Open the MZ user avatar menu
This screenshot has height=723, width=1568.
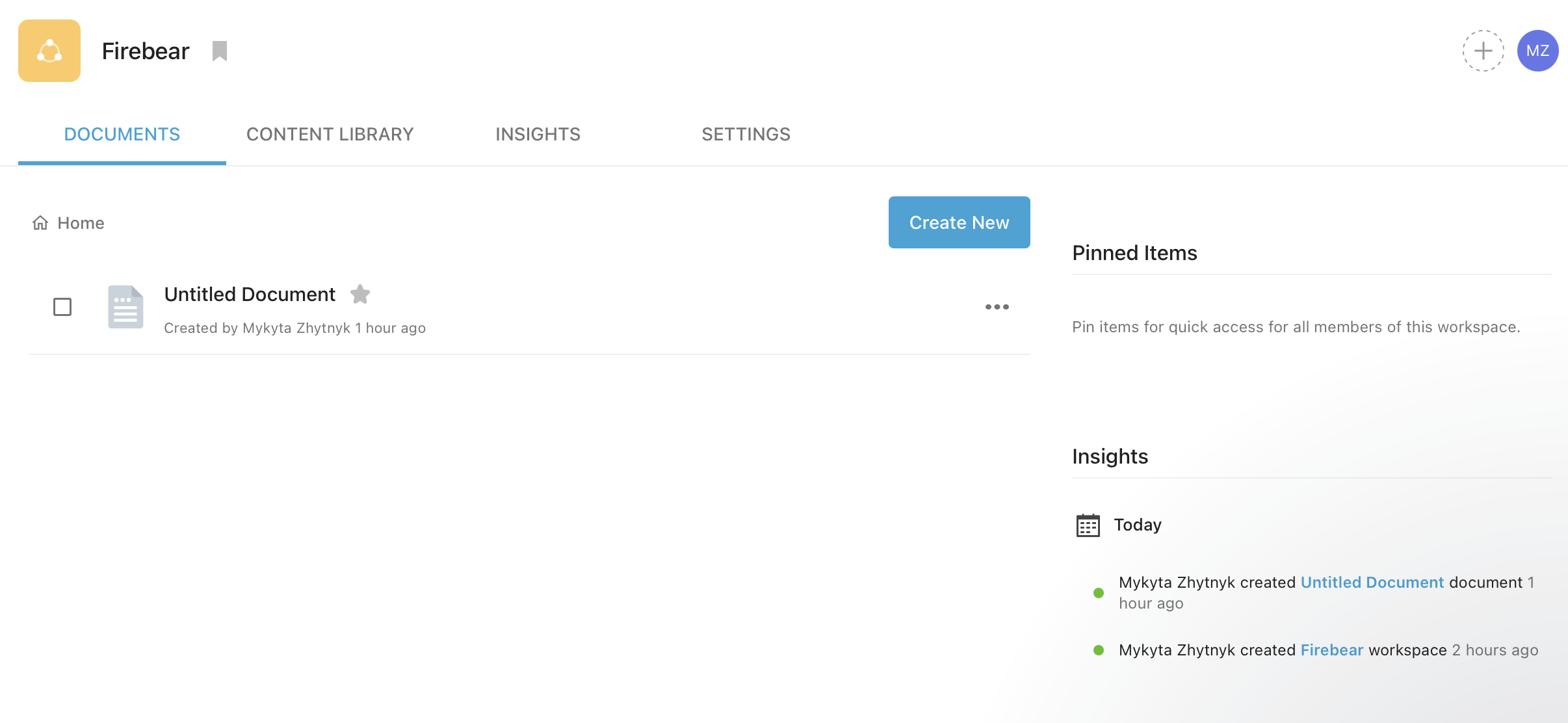[1537, 51]
